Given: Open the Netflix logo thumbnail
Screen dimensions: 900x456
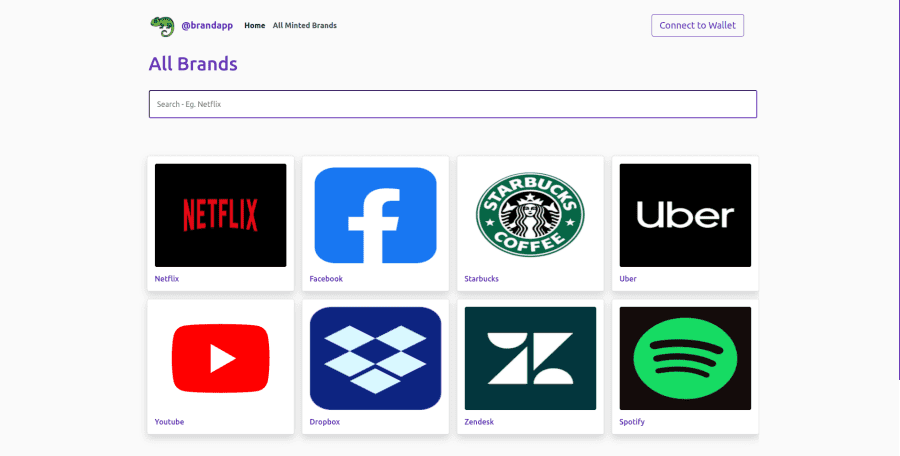Looking at the screenshot, I should pyautogui.click(x=220, y=215).
